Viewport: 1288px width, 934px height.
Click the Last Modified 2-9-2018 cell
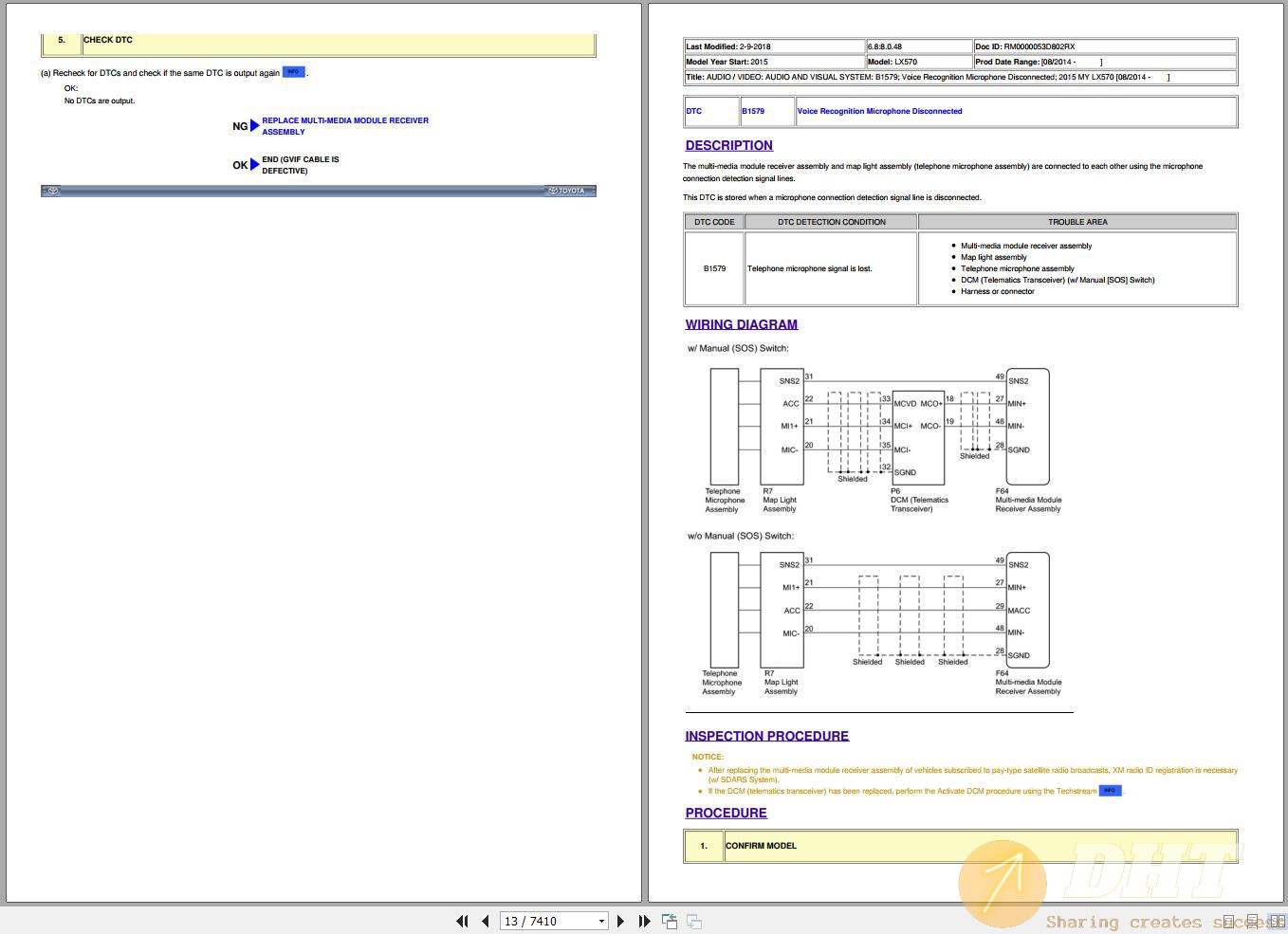click(774, 46)
